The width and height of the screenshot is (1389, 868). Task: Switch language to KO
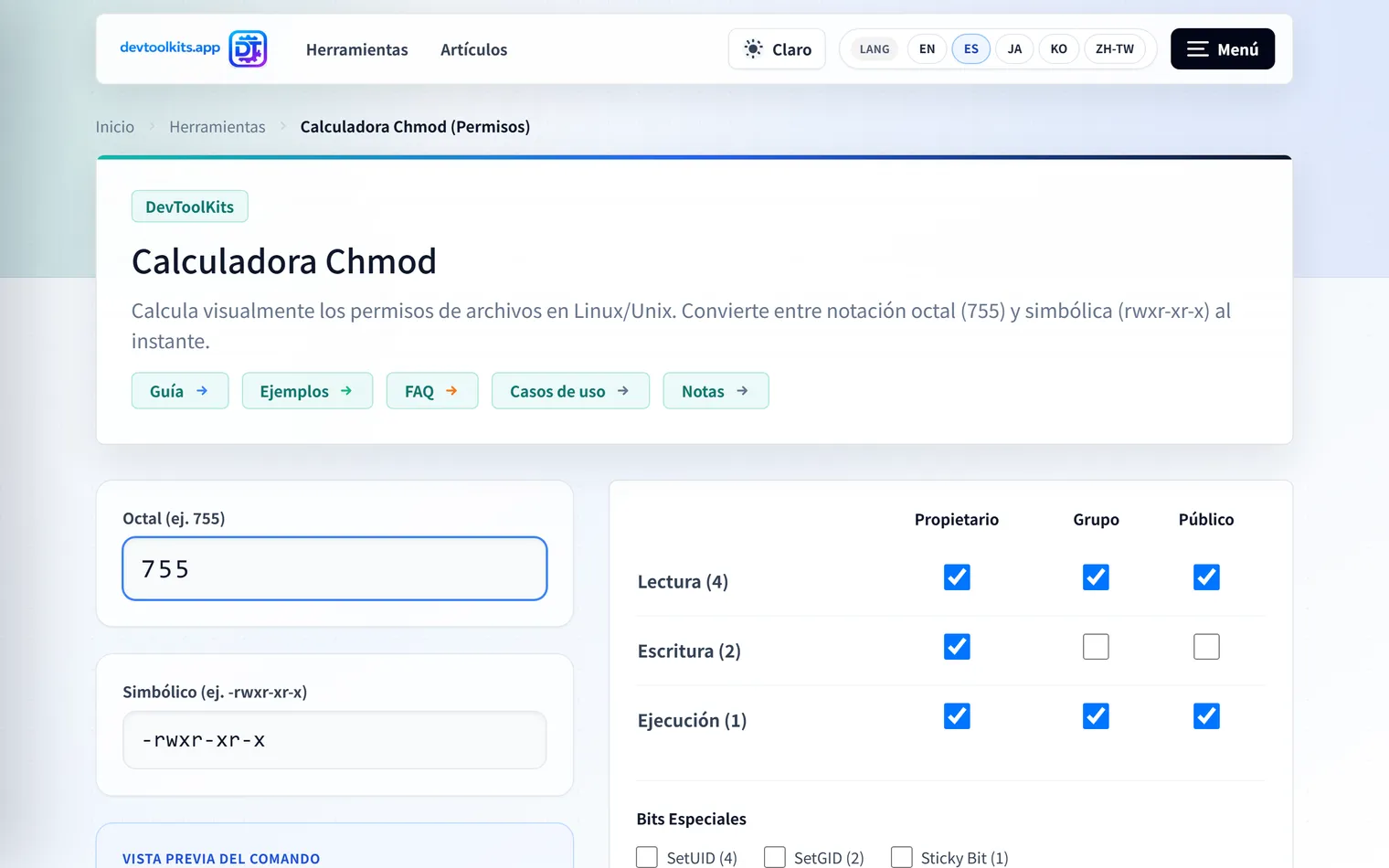[1059, 49]
